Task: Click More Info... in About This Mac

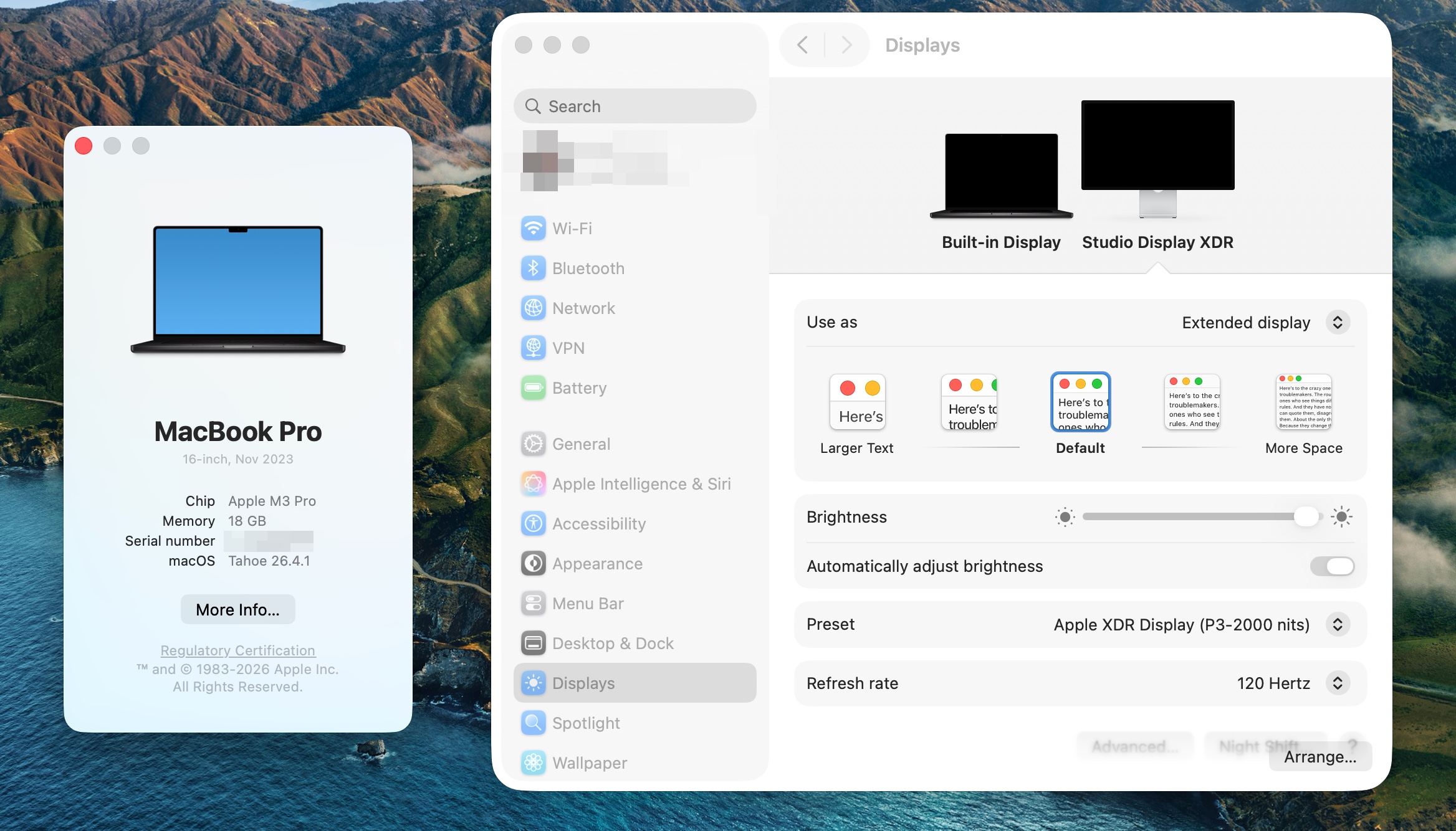Action: [237, 610]
